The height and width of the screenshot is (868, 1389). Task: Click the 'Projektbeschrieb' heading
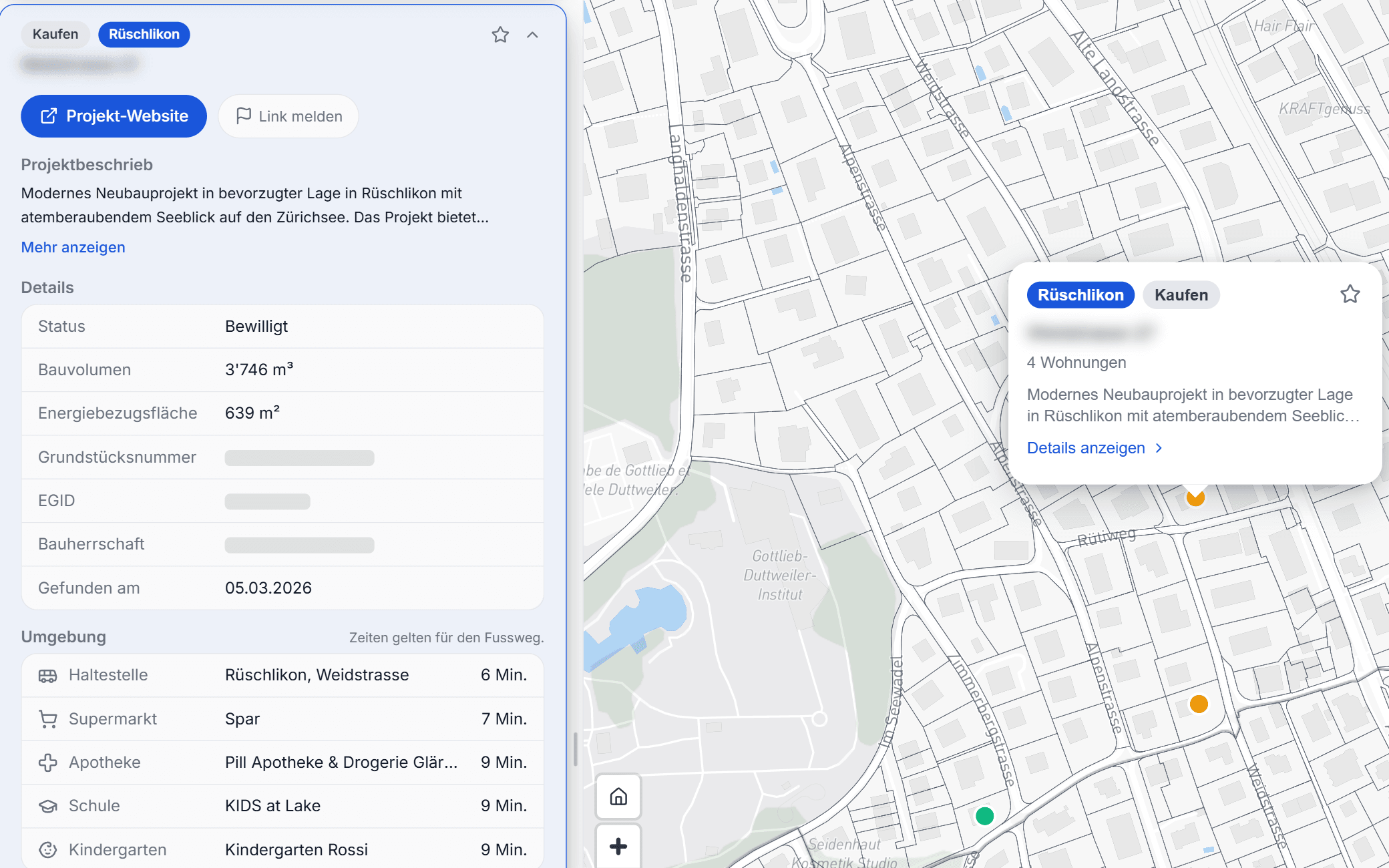click(87, 165)
